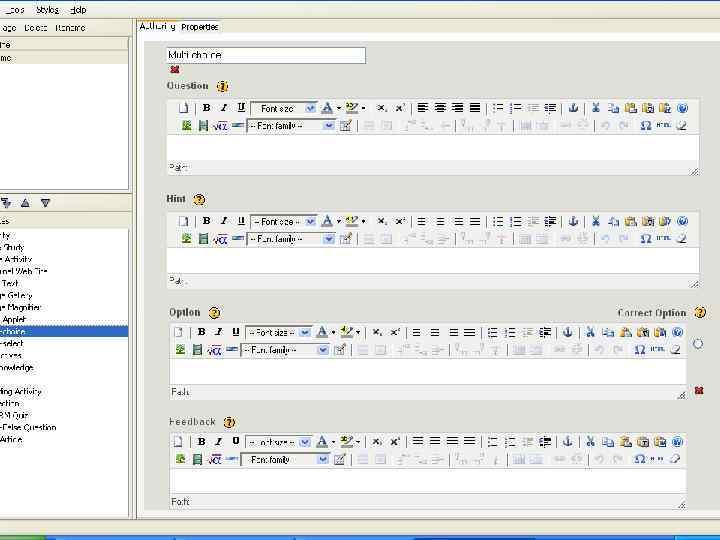This screenshot has width=720, height=540.
Task: Open Feedback help icon
Action: click(x=229, y=422)
